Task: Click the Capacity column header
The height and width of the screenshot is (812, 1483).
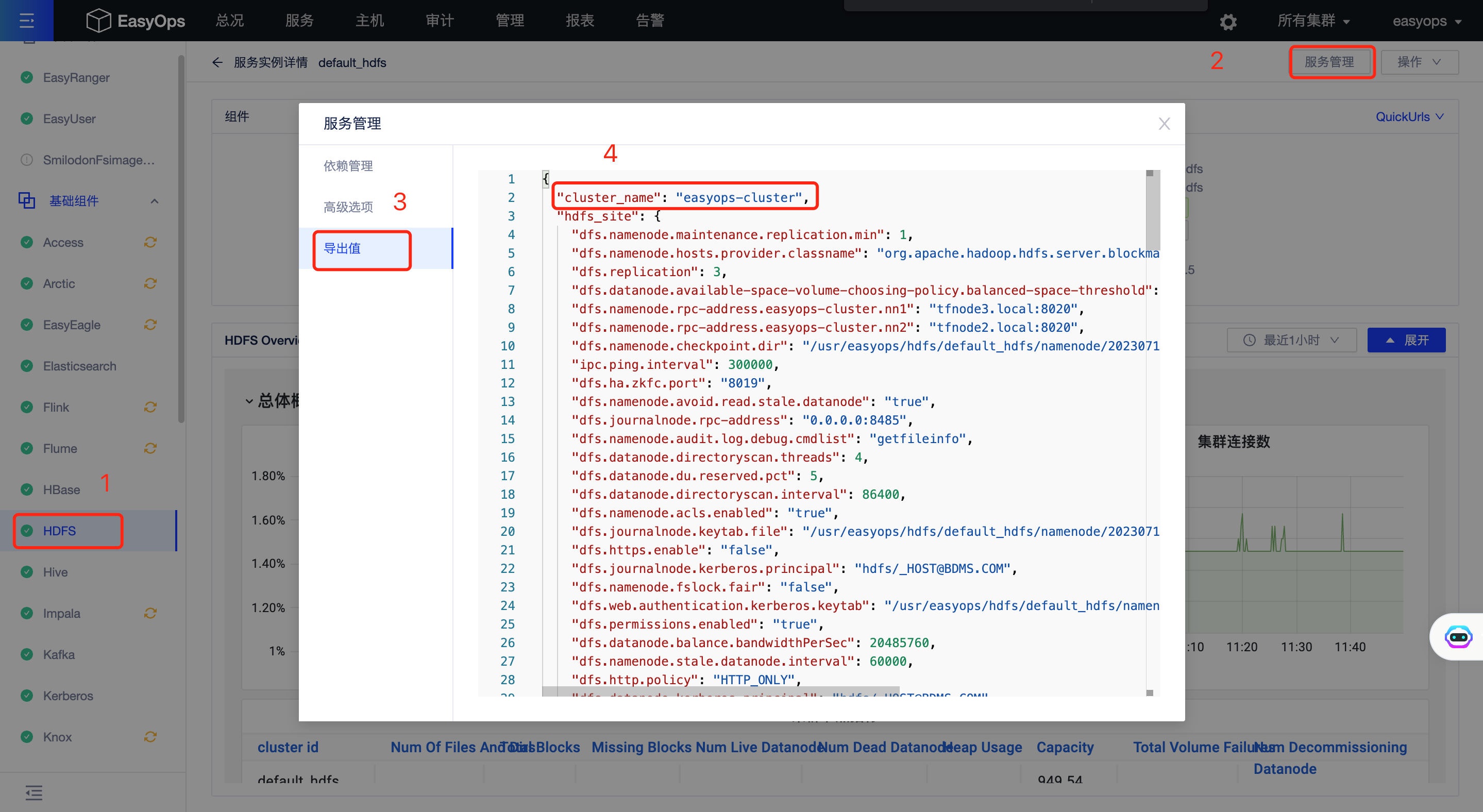Action: point(1065,748)
